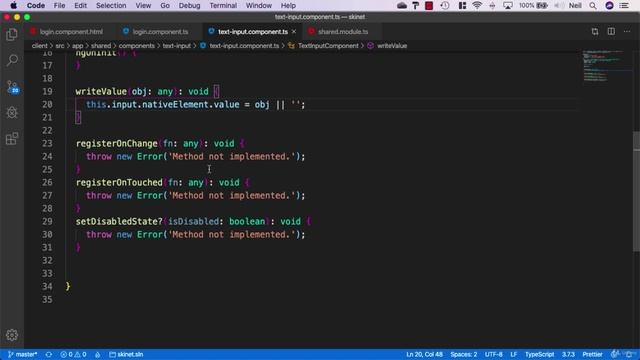Place cursor on registerOnChange method name

[x=117, y=143]
